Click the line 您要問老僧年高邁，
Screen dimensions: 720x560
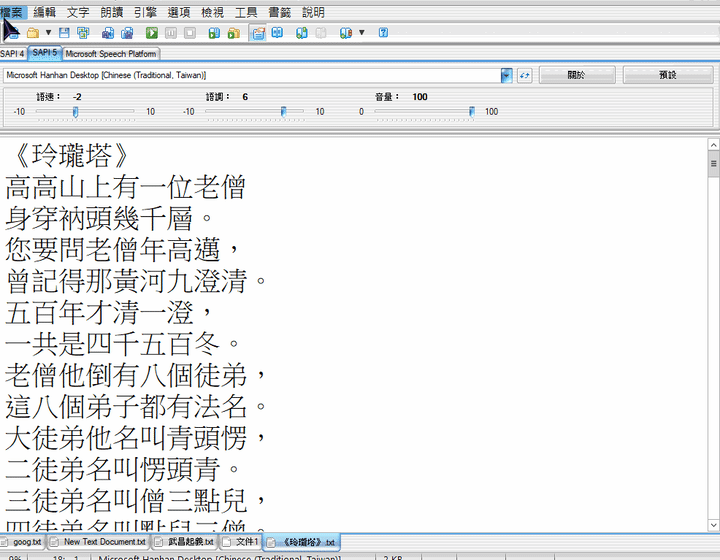point(122,250)
